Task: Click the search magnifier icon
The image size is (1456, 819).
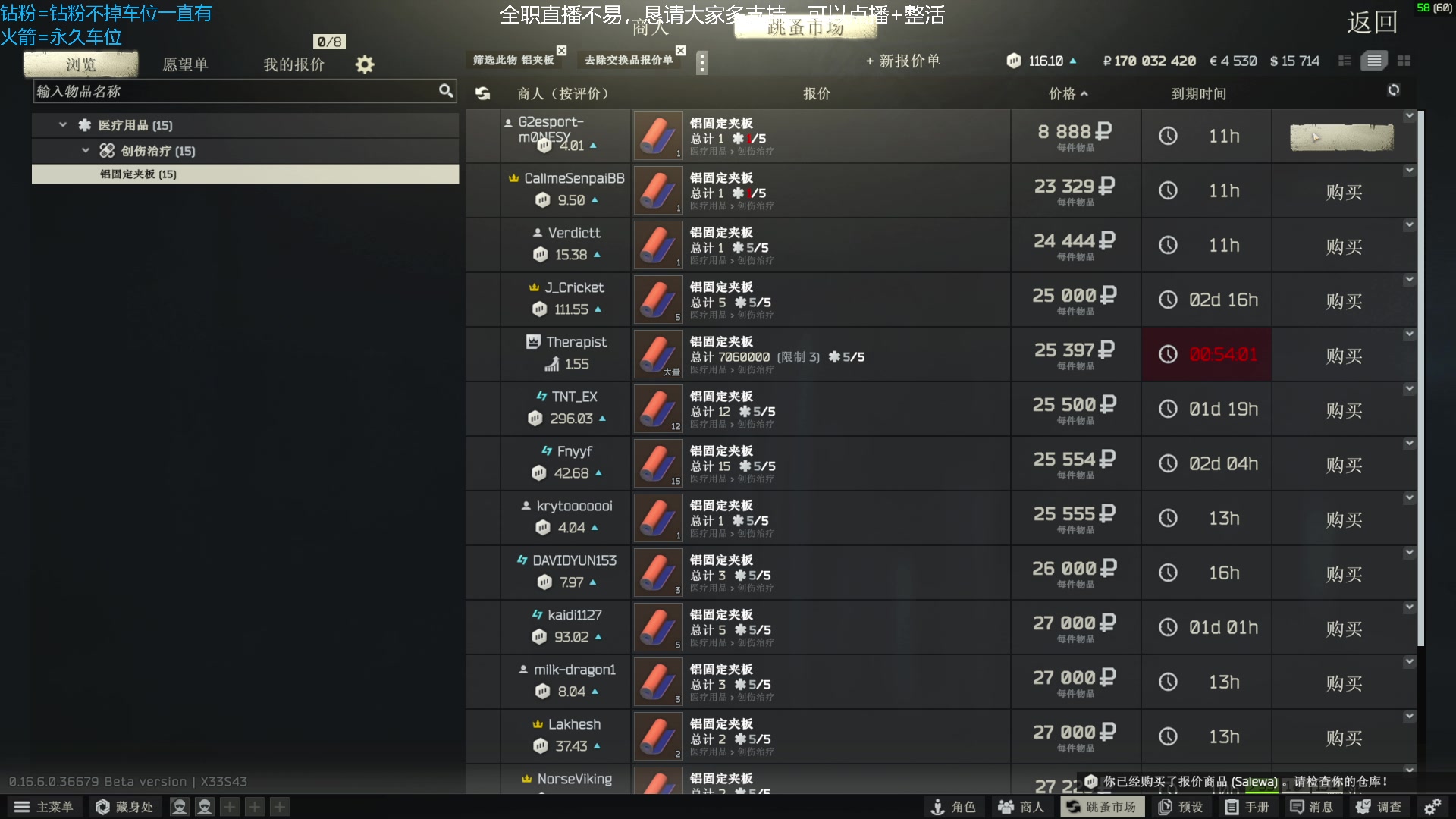Action: coord(446,91)
